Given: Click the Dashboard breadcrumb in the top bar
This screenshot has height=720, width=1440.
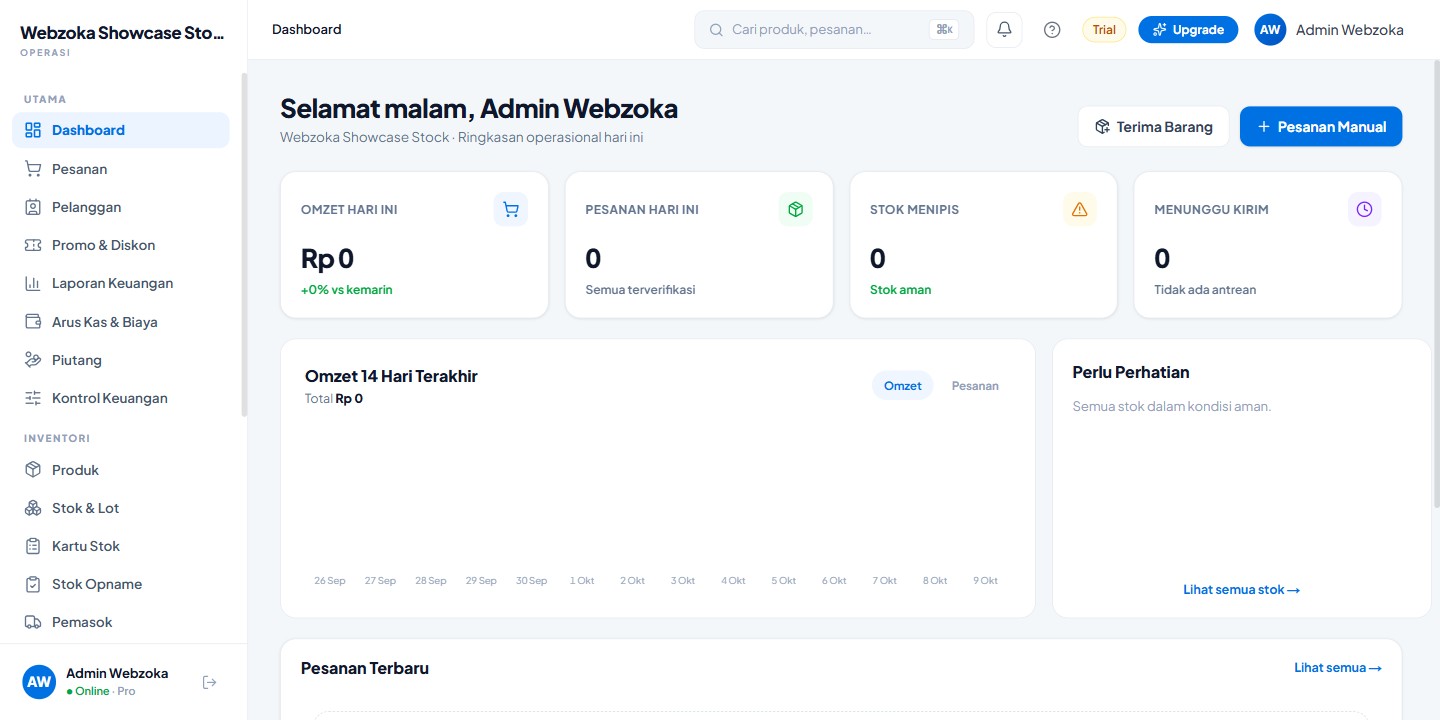Looking at the screenshot, I should pos(307,30).
